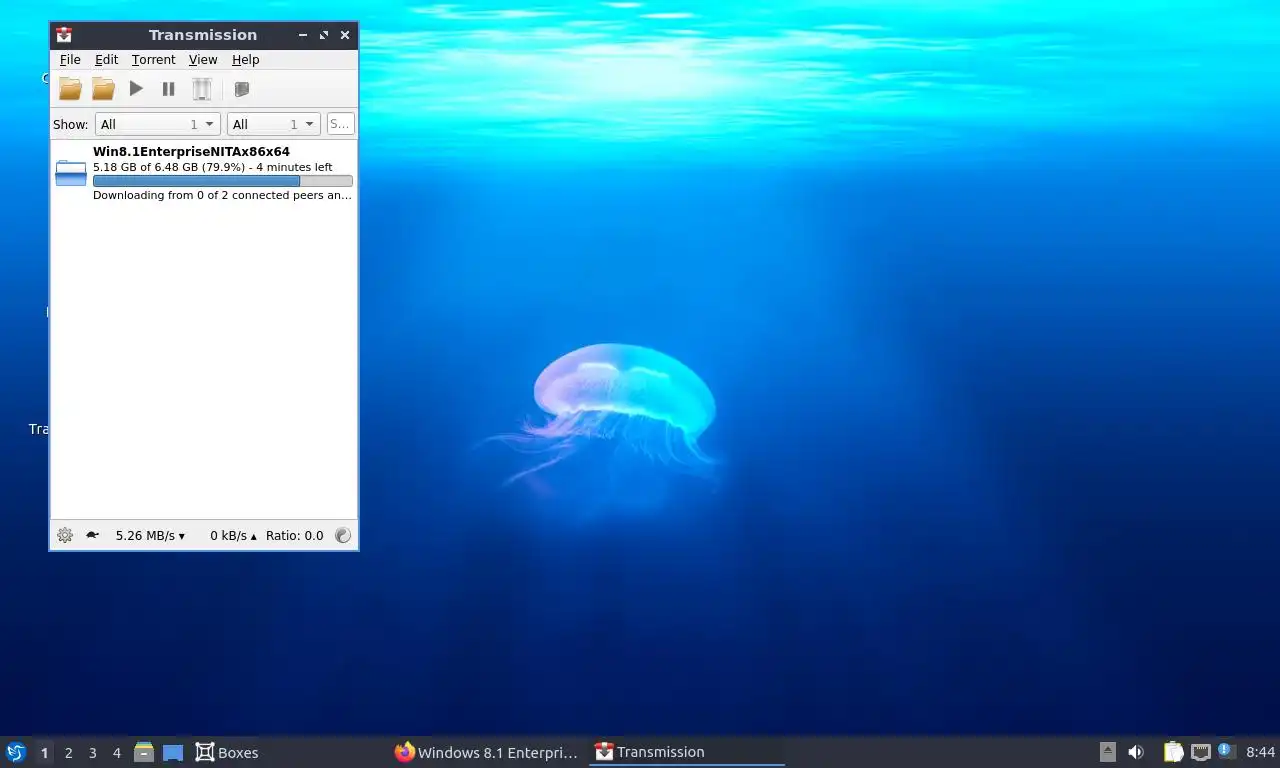Pause the torrent using the pause icon
This screenshot has width=1280, height=768.
pos(169,89)
